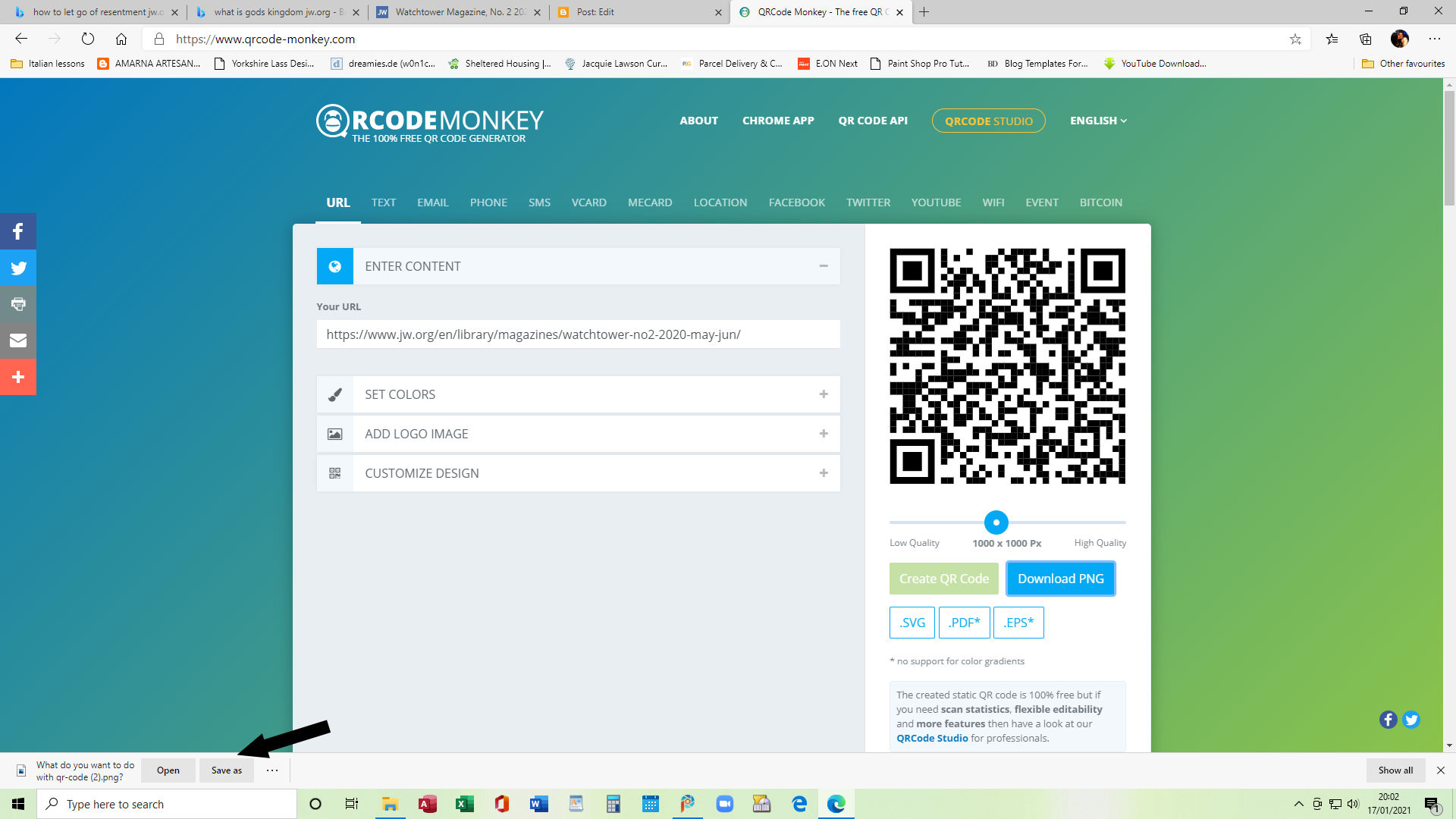Select the paintbrush icon next to SET COLORS
1456x819 pixels.
coord(334,394)
